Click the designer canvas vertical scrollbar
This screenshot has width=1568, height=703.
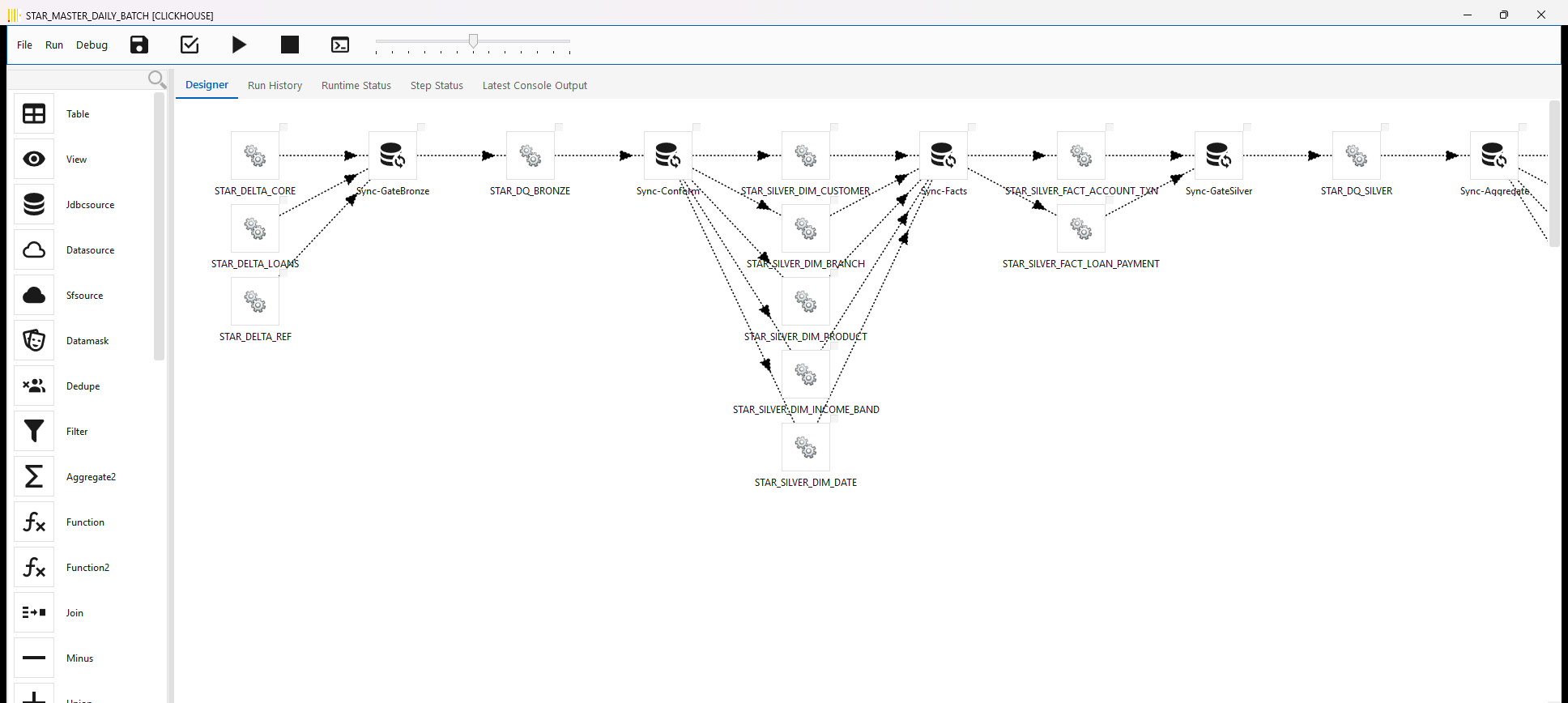pyautogui.click(x=1553, y=174)
